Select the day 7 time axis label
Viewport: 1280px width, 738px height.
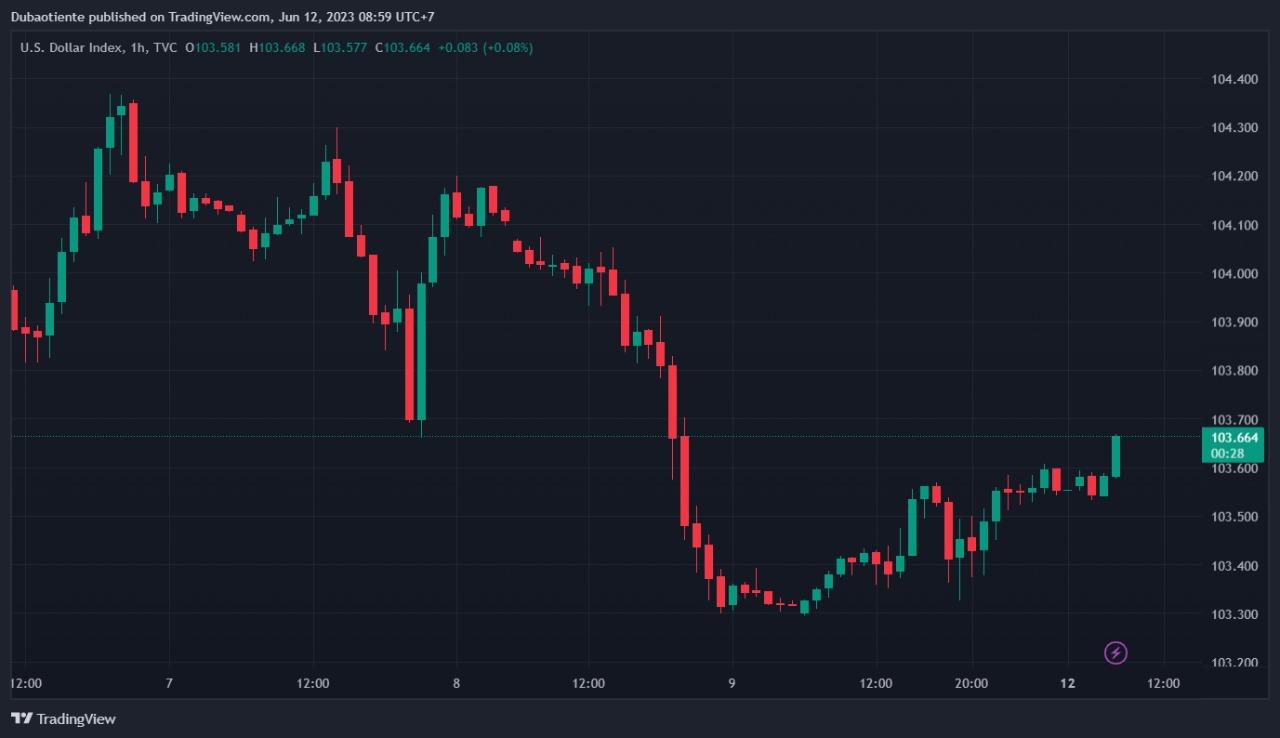coord(169,684)
